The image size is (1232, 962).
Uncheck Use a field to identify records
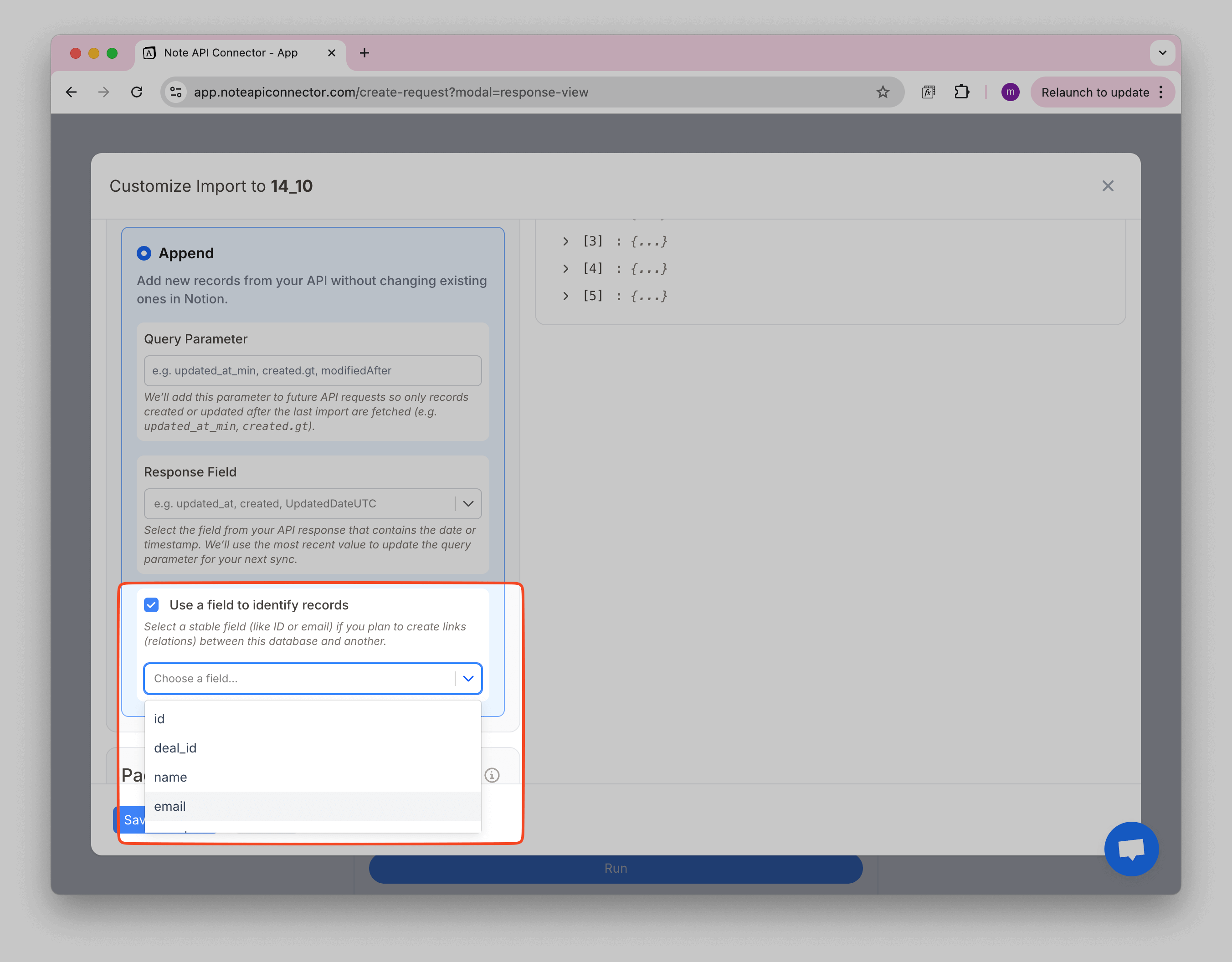pos(151,605)
